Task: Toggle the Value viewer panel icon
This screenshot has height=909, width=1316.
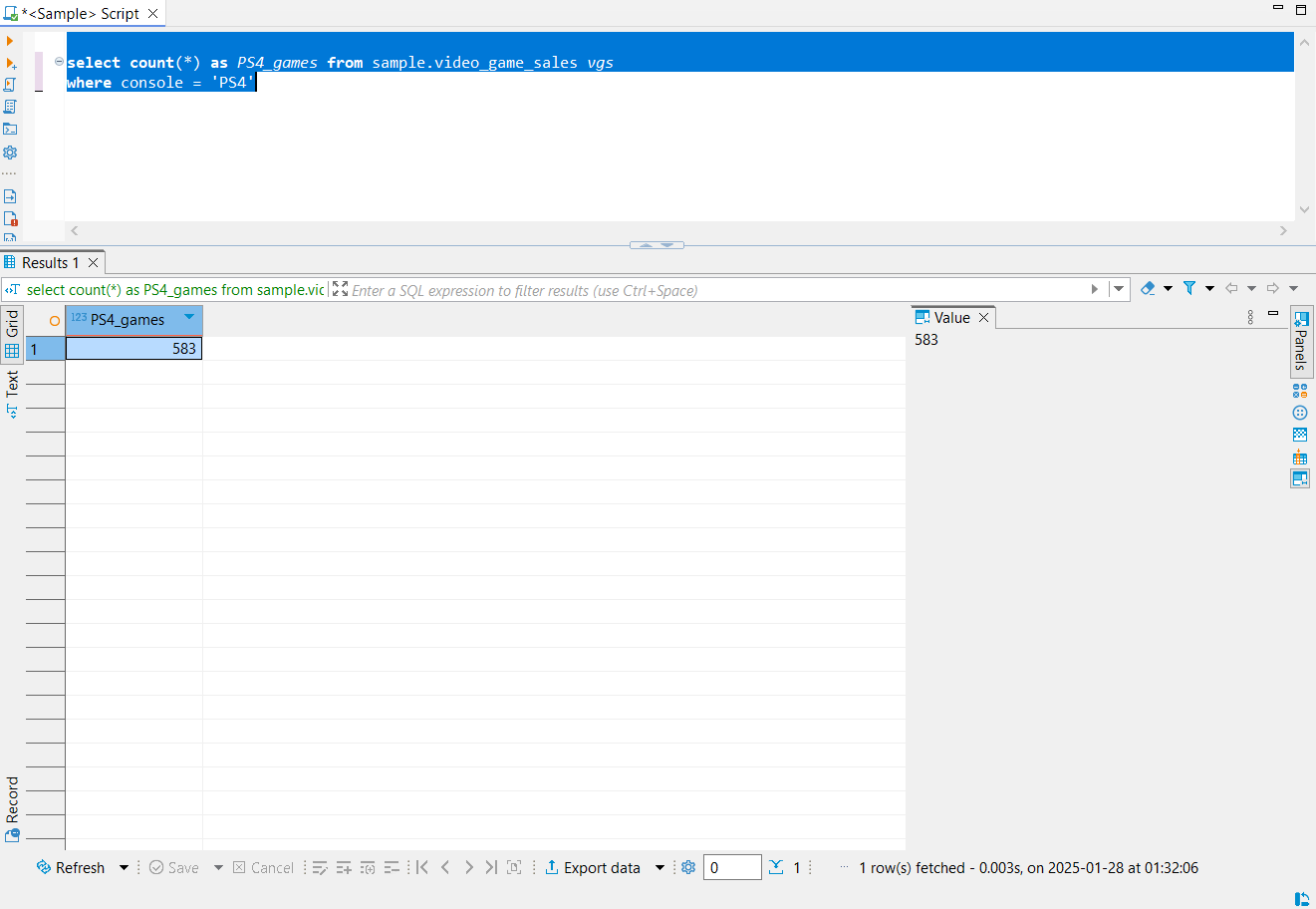Action: tap(1300, 478)
